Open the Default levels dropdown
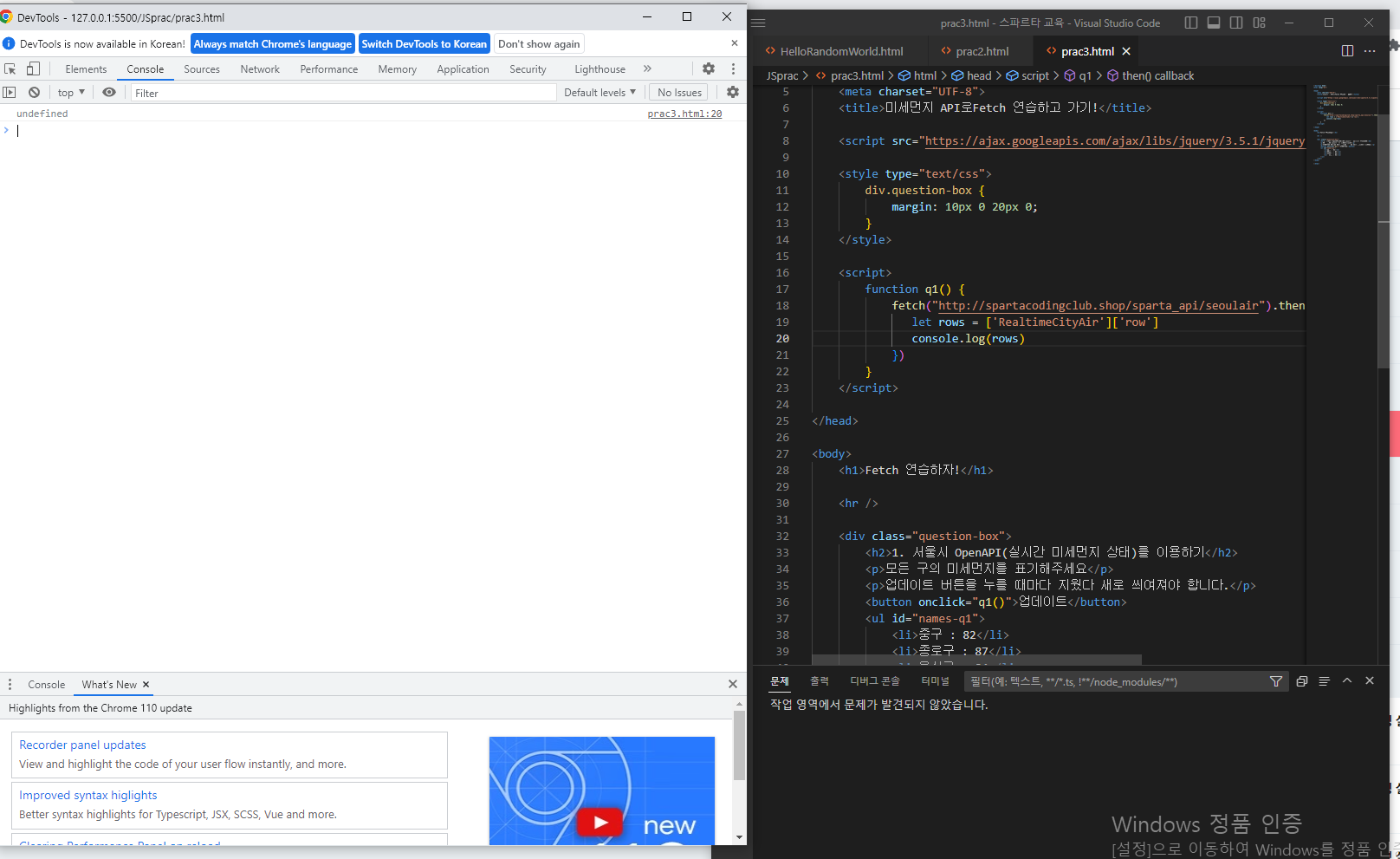Image resolution: width=1400 pixels, height=859 pixels. pyautogui.click(x=600, y=92)
